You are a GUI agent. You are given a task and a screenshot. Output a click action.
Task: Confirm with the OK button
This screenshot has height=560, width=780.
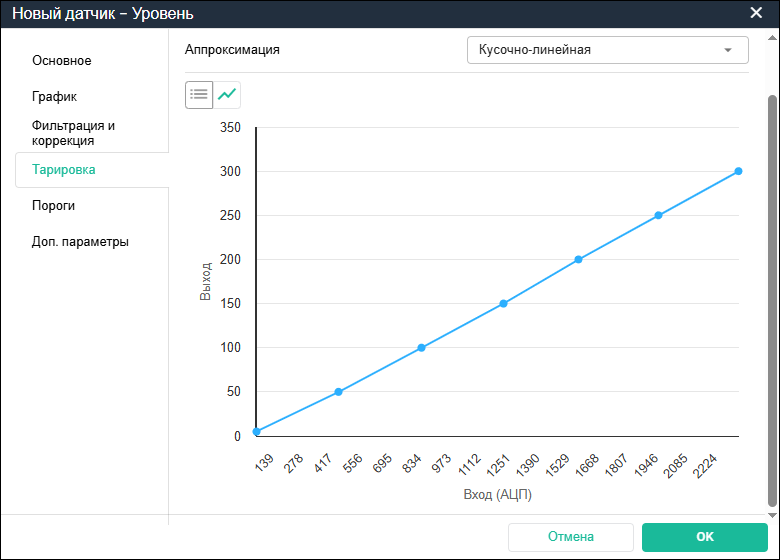point(704,537)
